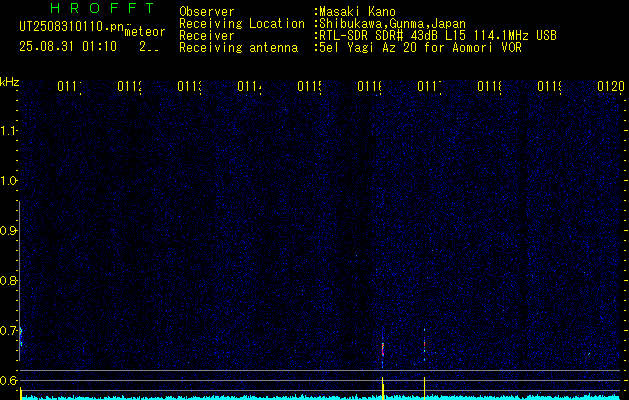
Task: Click the 0112 time marker
Action: click(x=130, y=86)
